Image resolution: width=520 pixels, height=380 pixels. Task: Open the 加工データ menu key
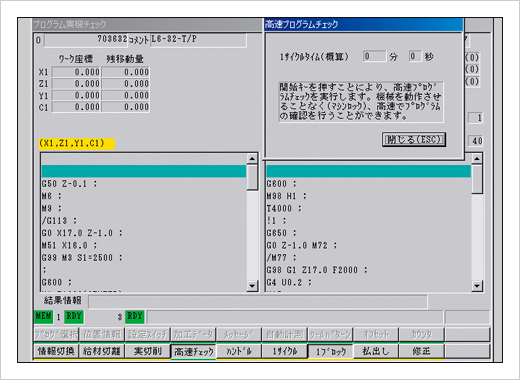(x=193, y=334)
